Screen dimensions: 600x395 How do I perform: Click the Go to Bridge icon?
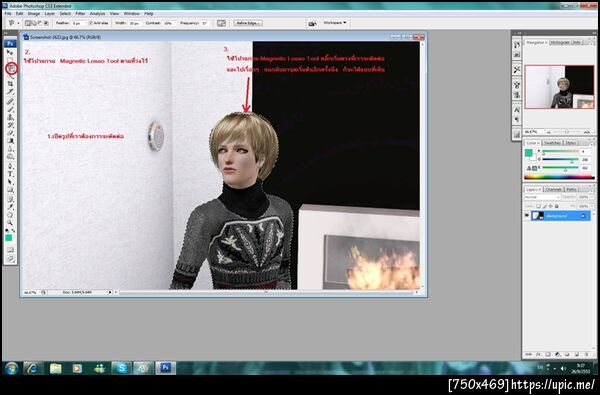coord(312,23)
